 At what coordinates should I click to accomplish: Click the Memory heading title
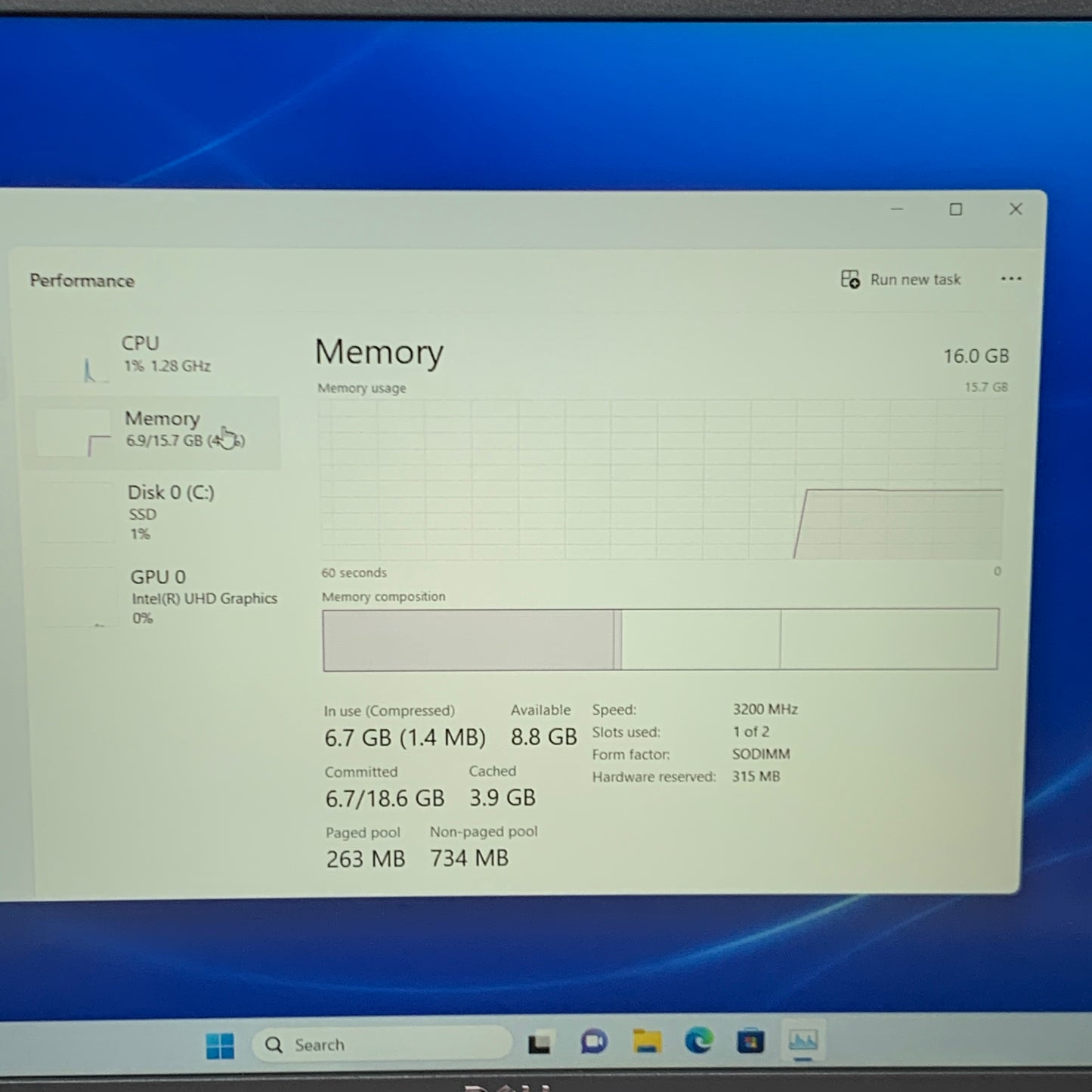click(379, 353)
